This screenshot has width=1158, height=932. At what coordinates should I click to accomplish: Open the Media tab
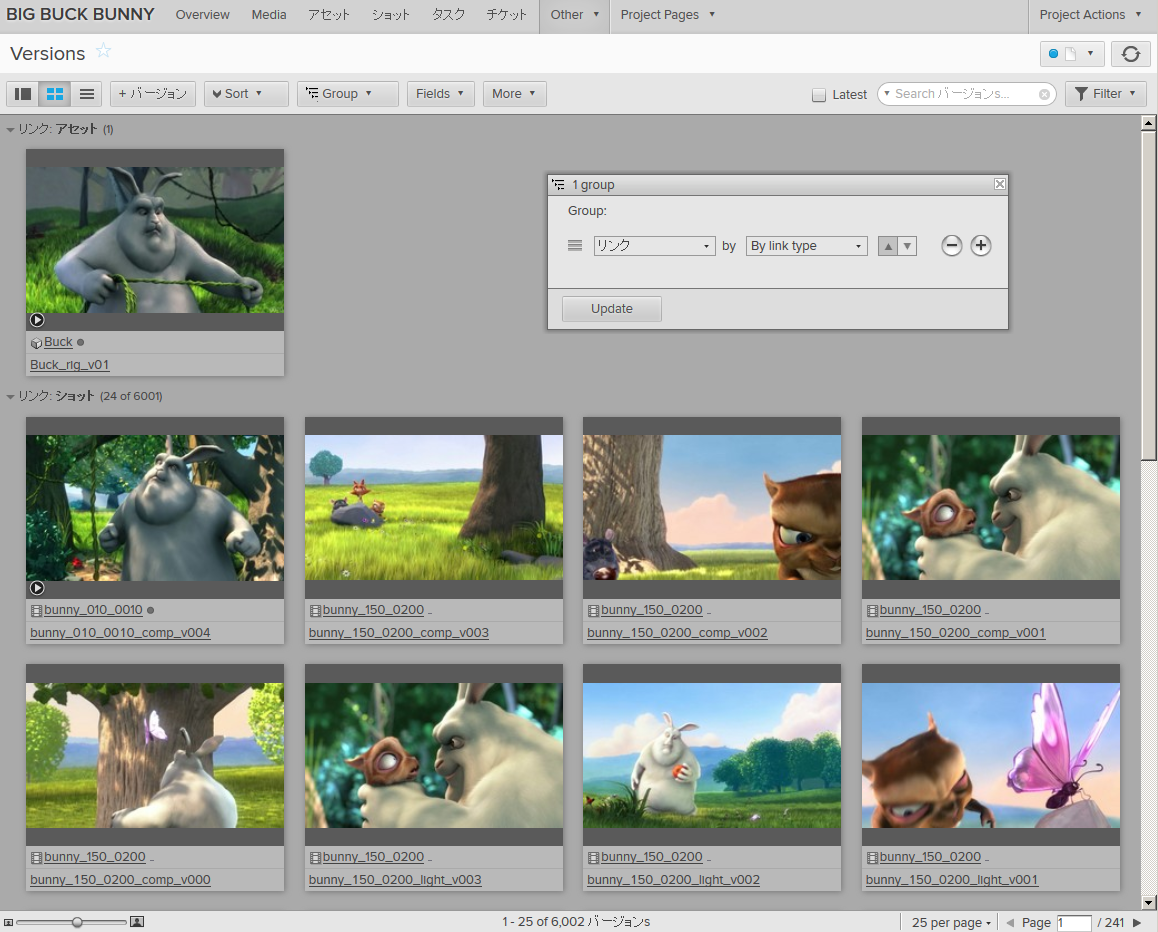tap(269, 15)
